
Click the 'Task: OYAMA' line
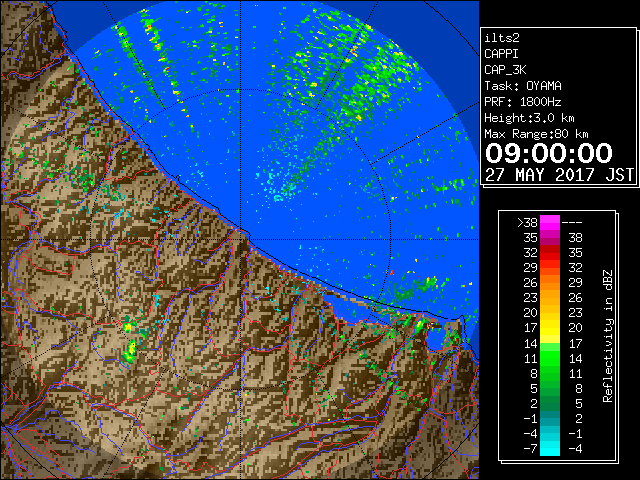coord(523,86)
